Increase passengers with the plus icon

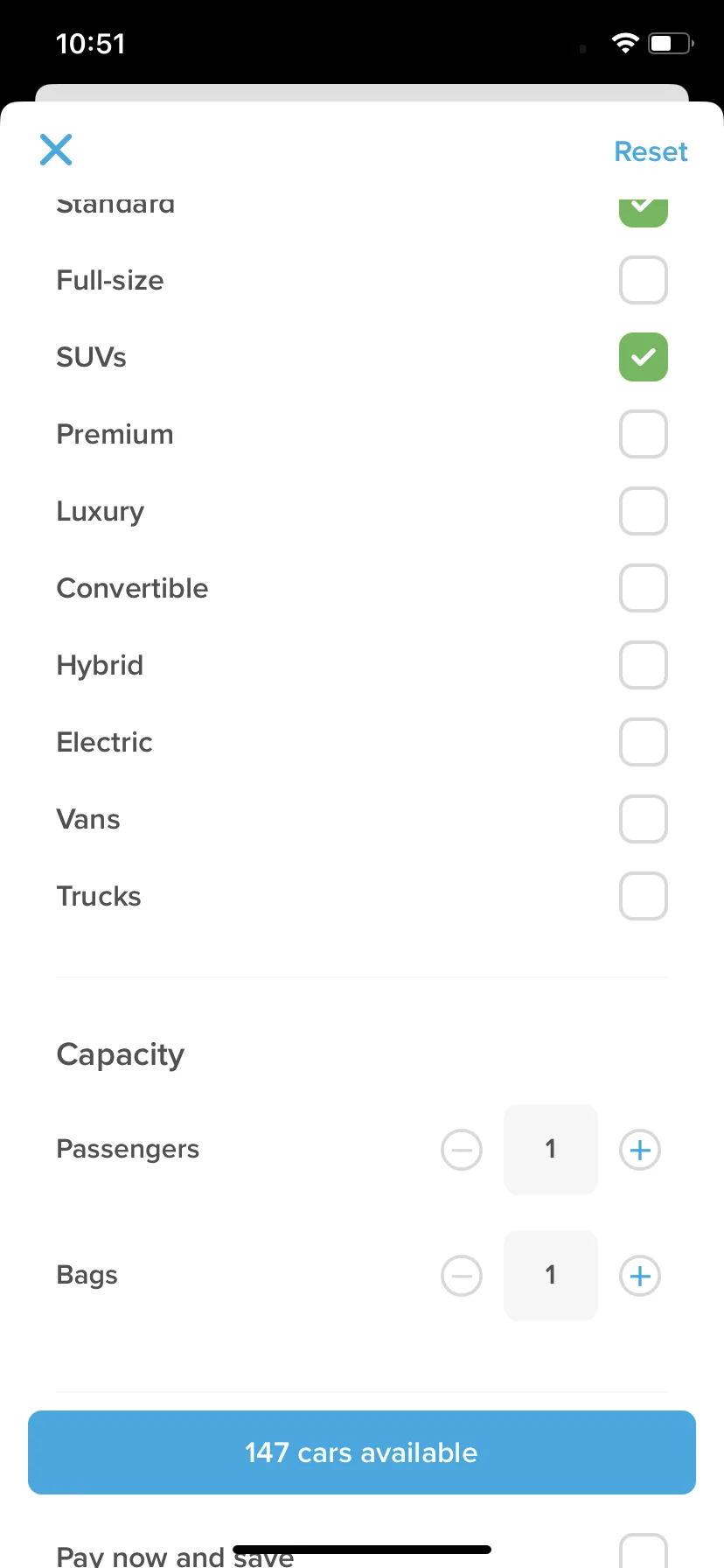(x=640, y=1150)
